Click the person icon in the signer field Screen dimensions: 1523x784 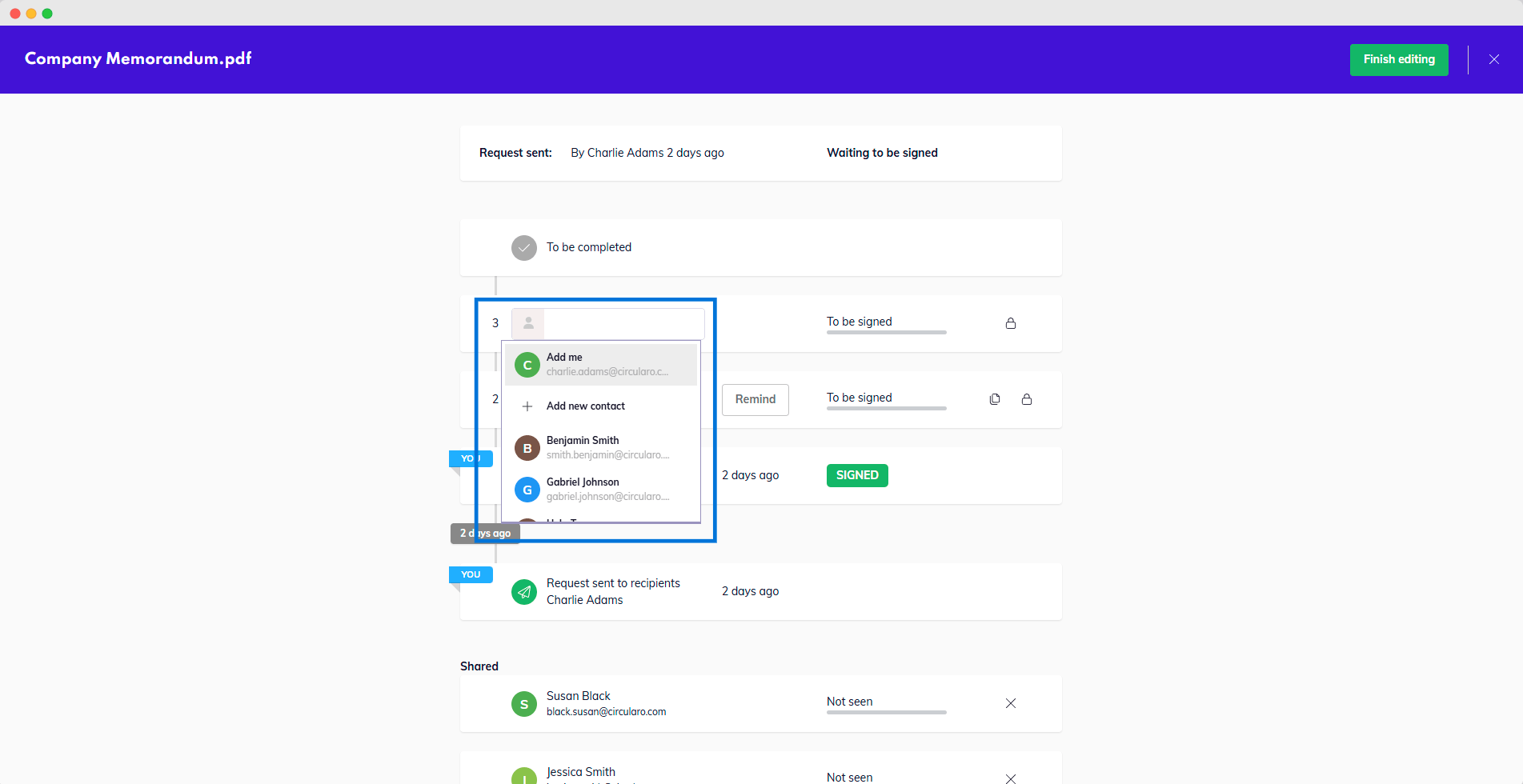tap(528, 323)
